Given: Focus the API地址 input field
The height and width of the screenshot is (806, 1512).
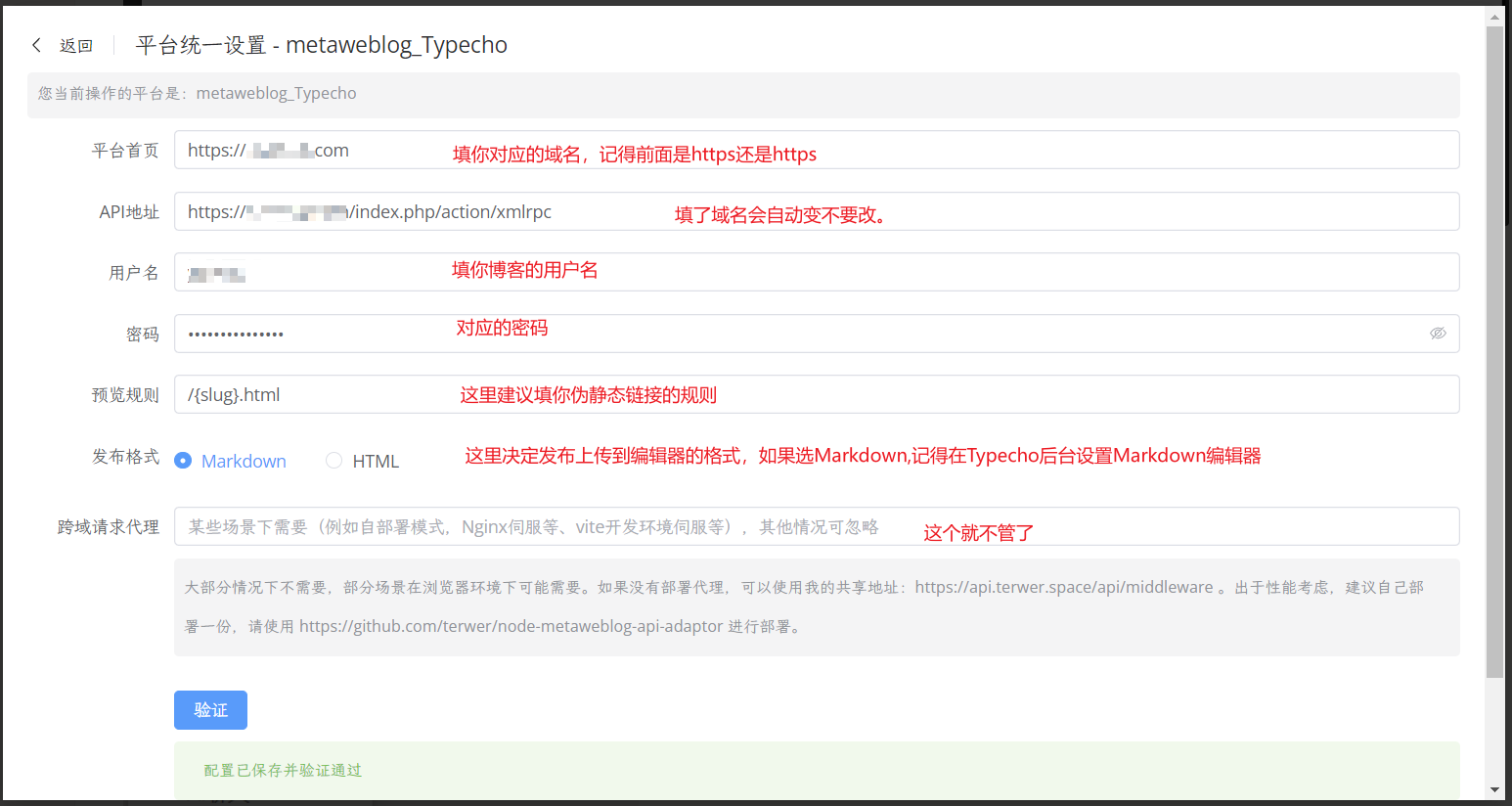Looking at the screenshot, I should click(x=817, y=211).
